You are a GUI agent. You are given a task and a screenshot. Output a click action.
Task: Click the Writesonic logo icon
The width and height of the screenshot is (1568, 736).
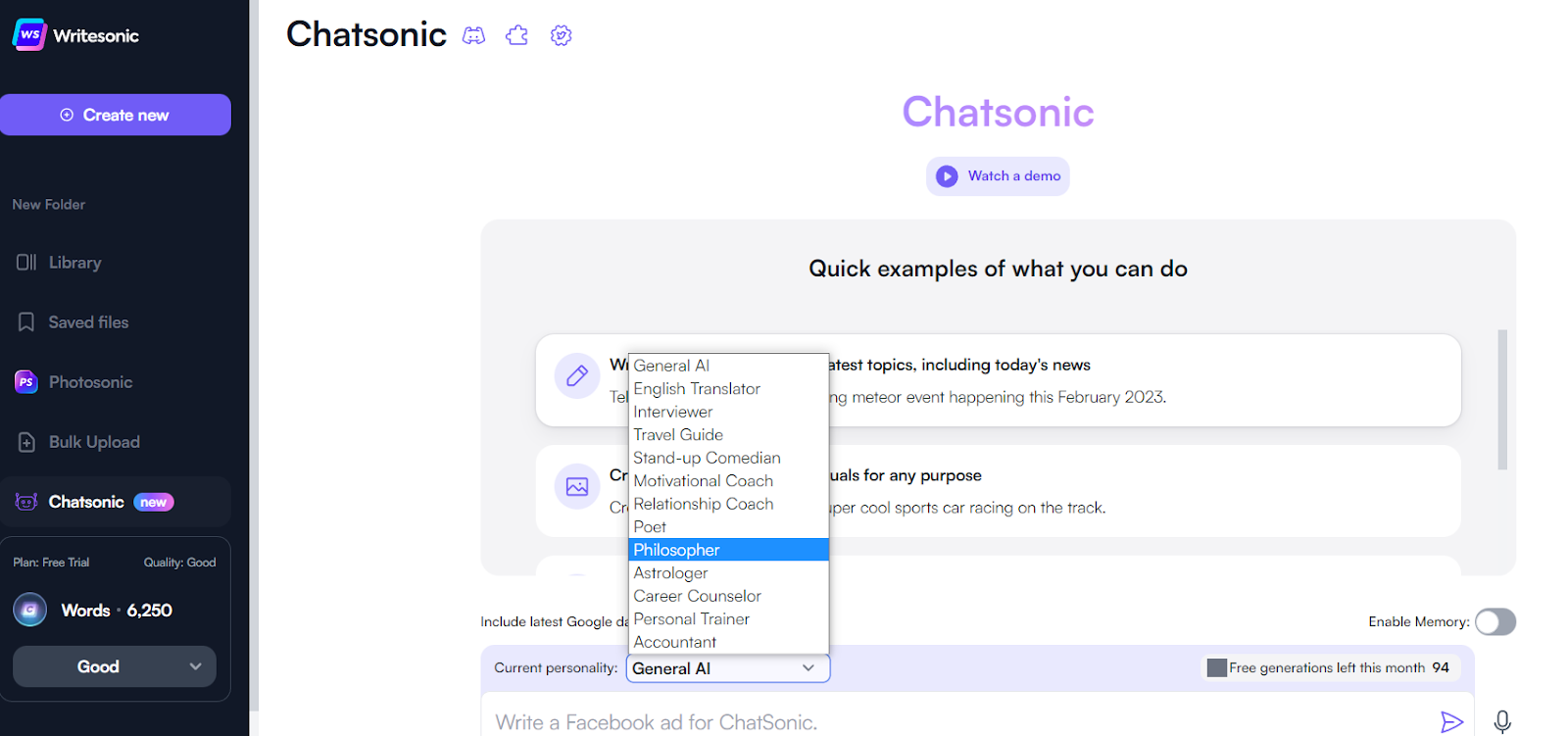[x=29, y=34]
